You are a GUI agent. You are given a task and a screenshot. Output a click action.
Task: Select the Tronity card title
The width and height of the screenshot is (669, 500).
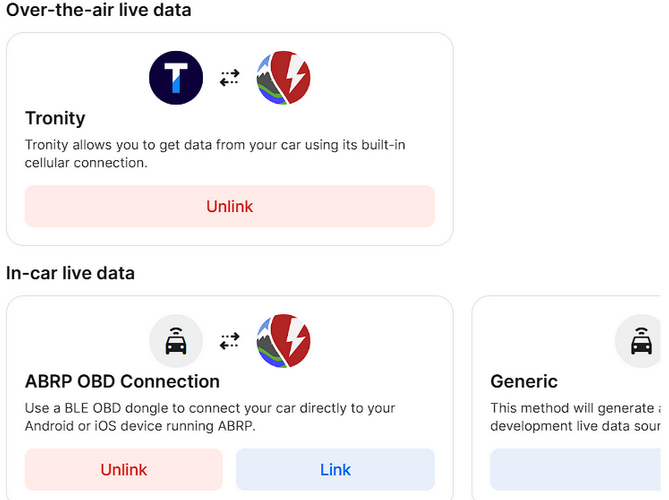[x=55, y=118]
